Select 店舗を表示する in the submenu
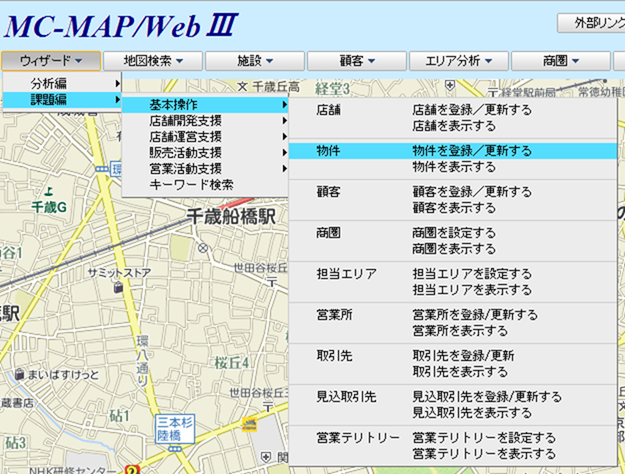 coord(454,125)
